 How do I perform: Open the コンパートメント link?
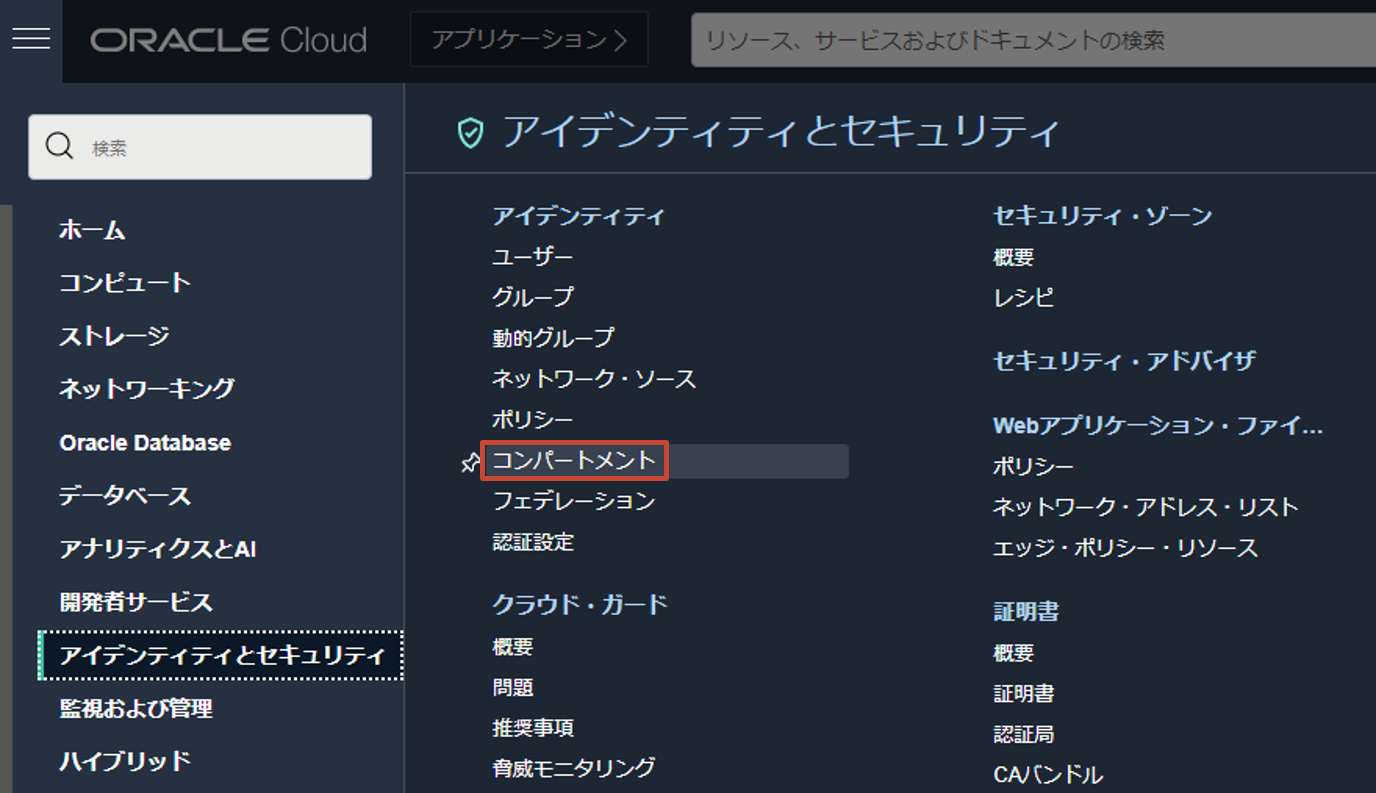click(x=574, y=461)
